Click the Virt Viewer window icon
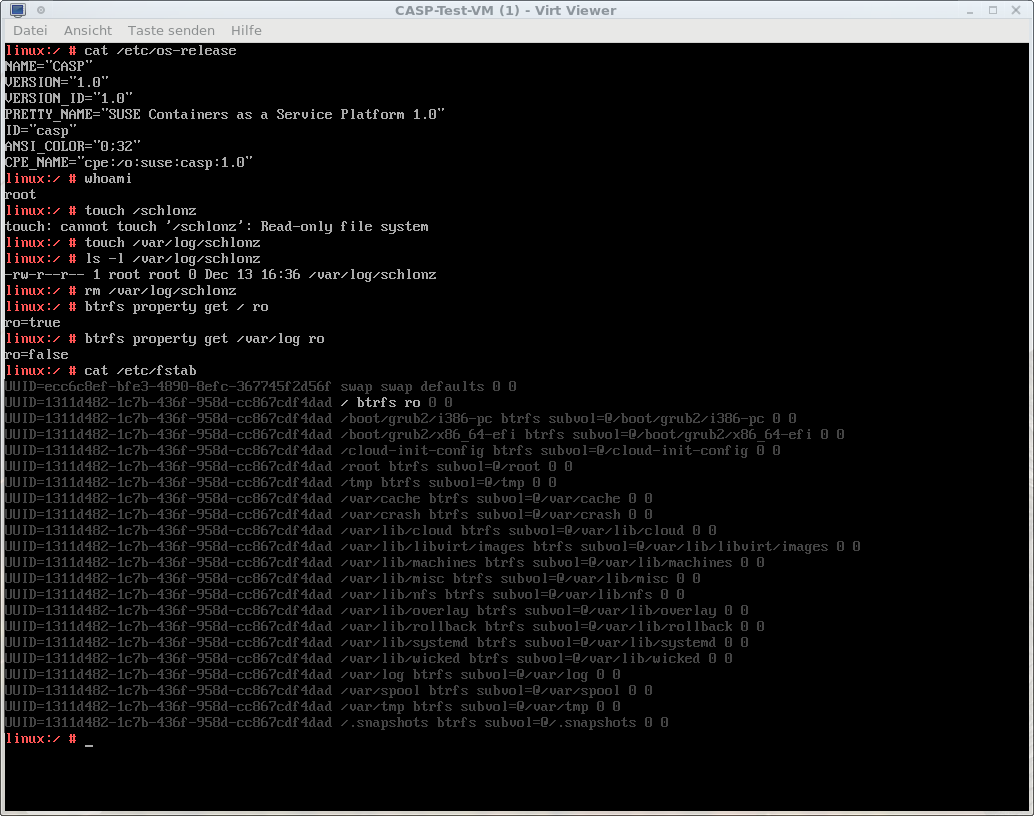The height and width of the screenshot is (816, 1034). click(x=17, y=10)
